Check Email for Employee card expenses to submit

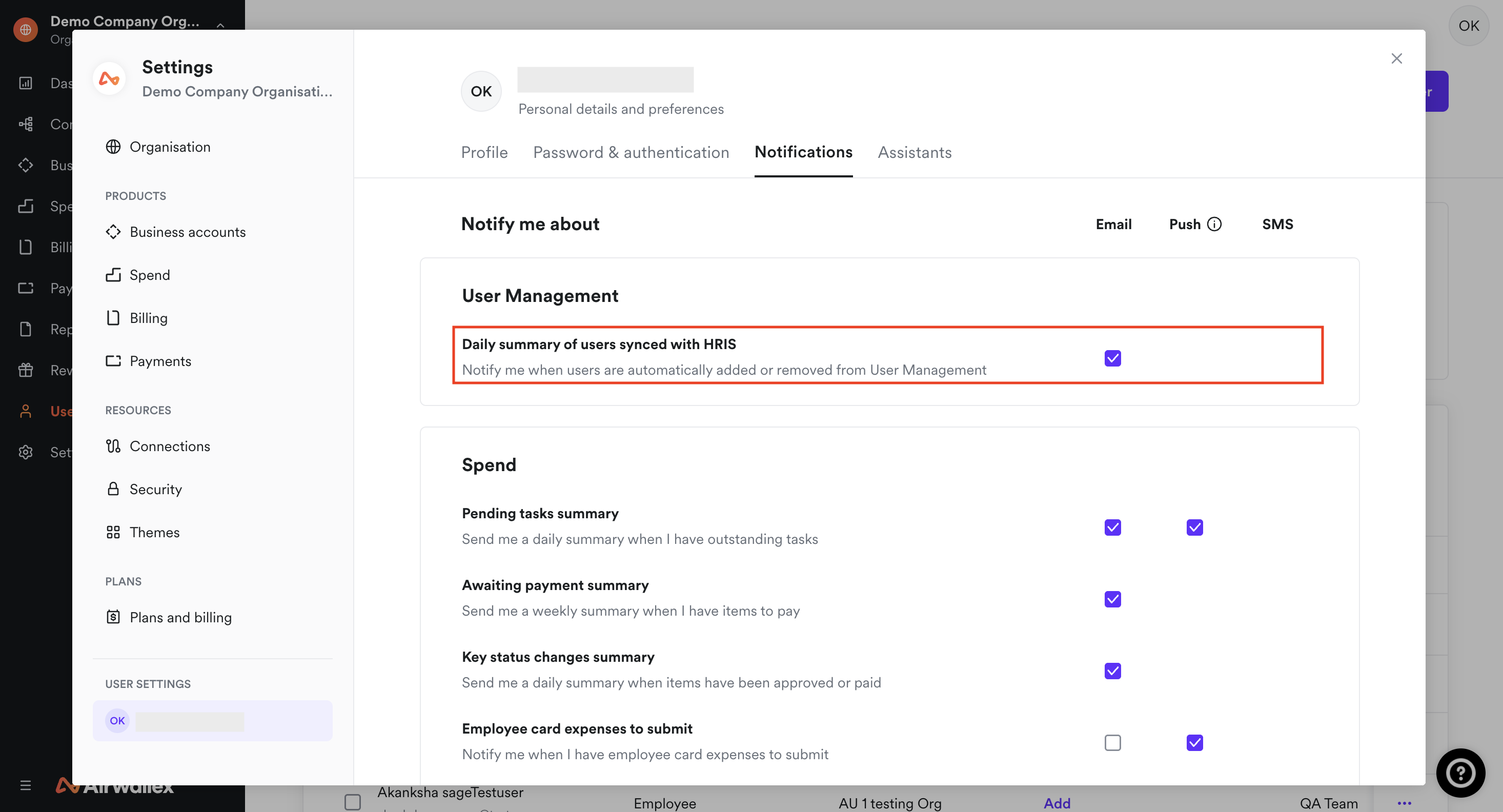[1113, 743]
